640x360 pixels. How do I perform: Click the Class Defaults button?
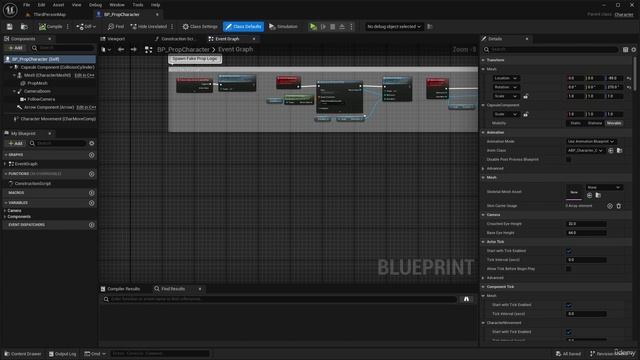coord(243,27)
